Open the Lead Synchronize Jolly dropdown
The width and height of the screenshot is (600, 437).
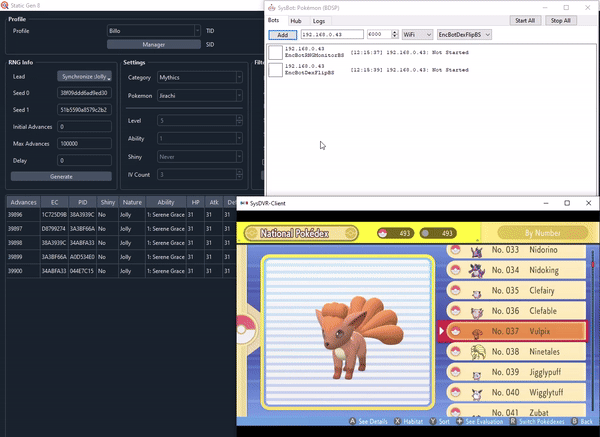pos(85,77)
